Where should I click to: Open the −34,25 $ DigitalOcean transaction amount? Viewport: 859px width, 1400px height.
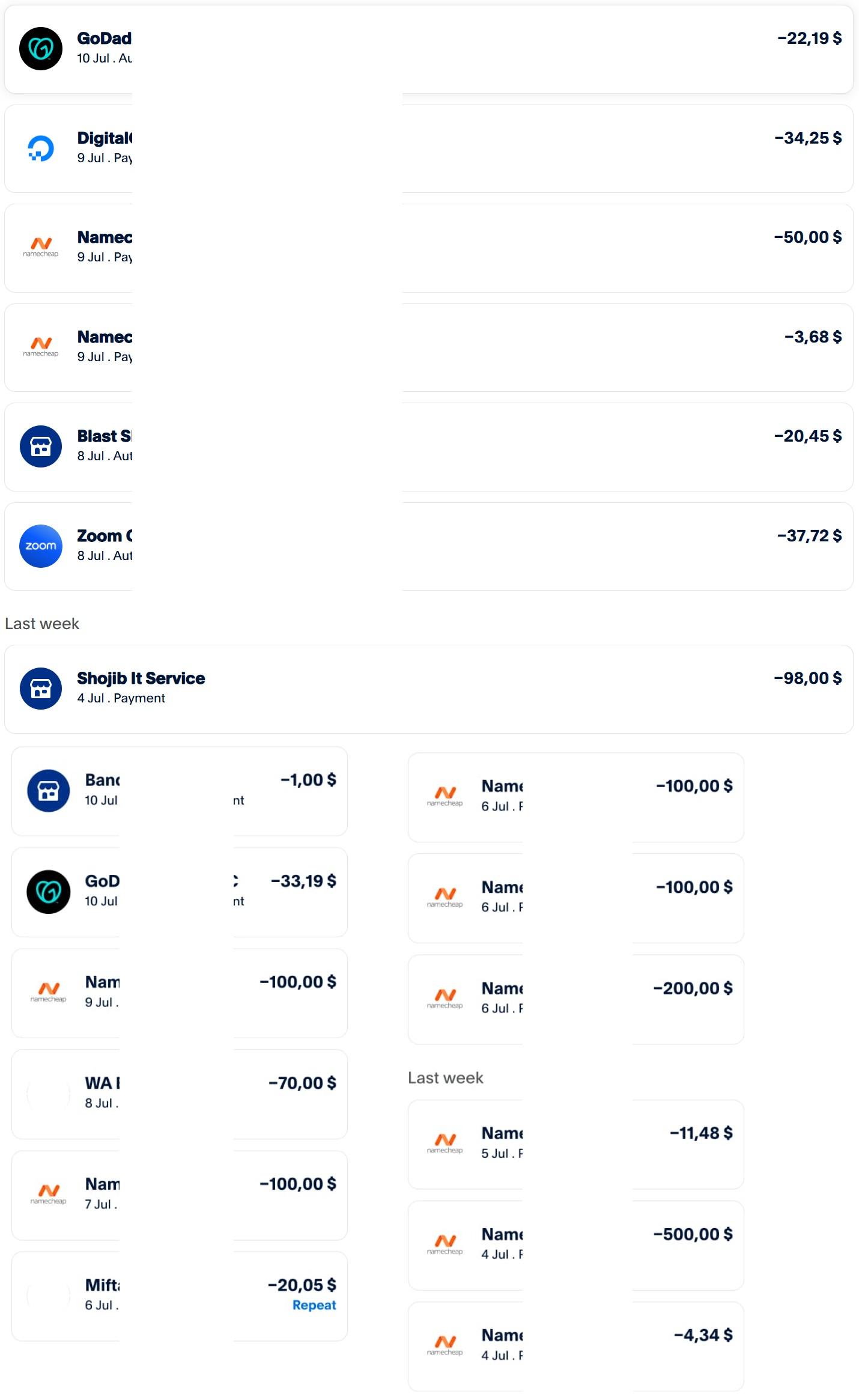pos(808,138)
